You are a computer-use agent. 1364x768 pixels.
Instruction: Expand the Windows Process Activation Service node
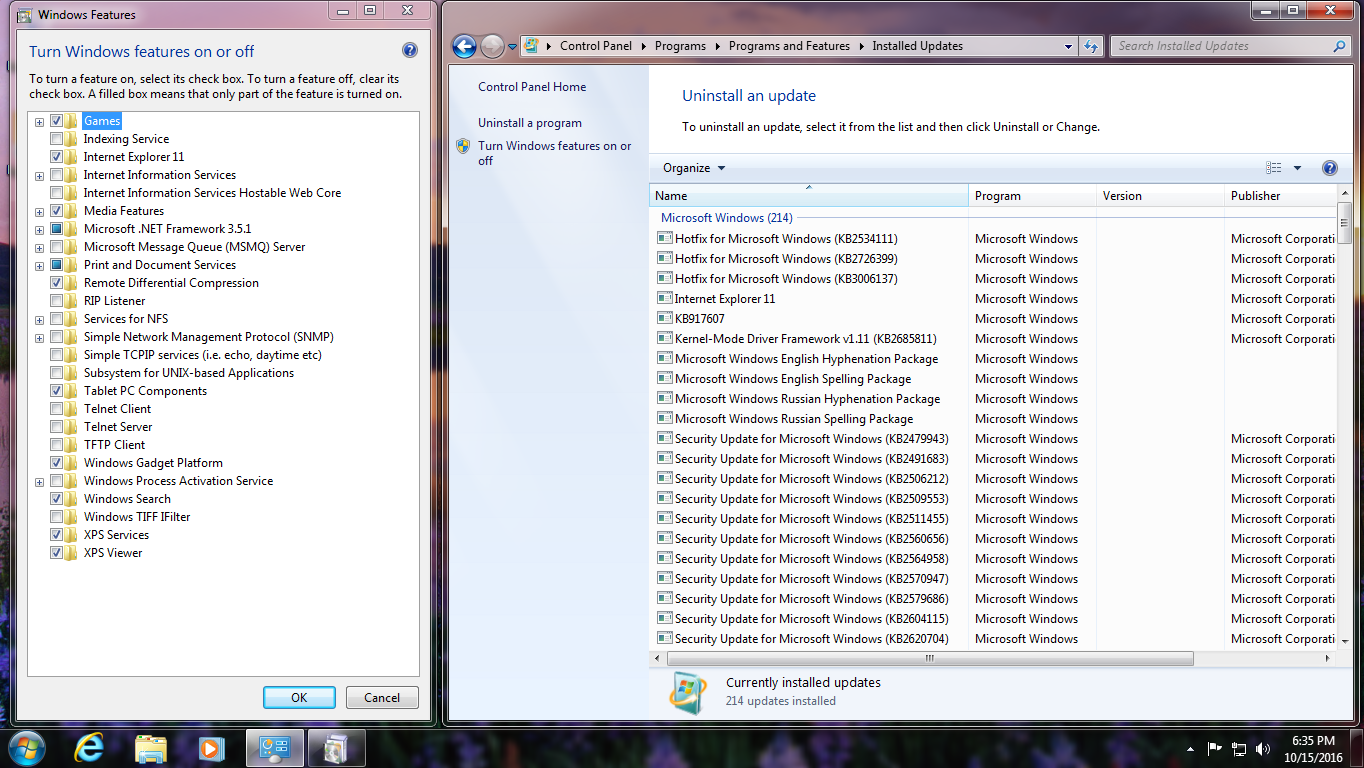pyautogui.click(x=40, y=482)
